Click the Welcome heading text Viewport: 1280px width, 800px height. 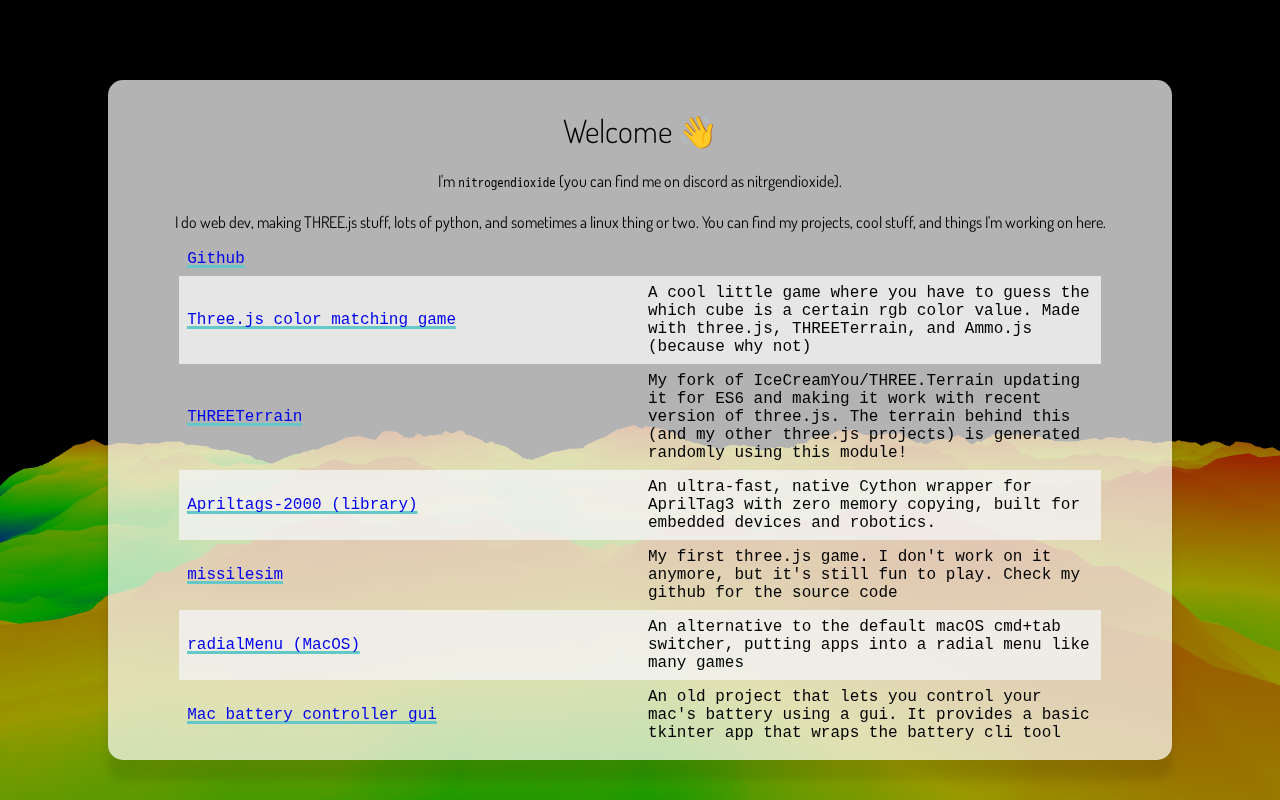[617, 132]
